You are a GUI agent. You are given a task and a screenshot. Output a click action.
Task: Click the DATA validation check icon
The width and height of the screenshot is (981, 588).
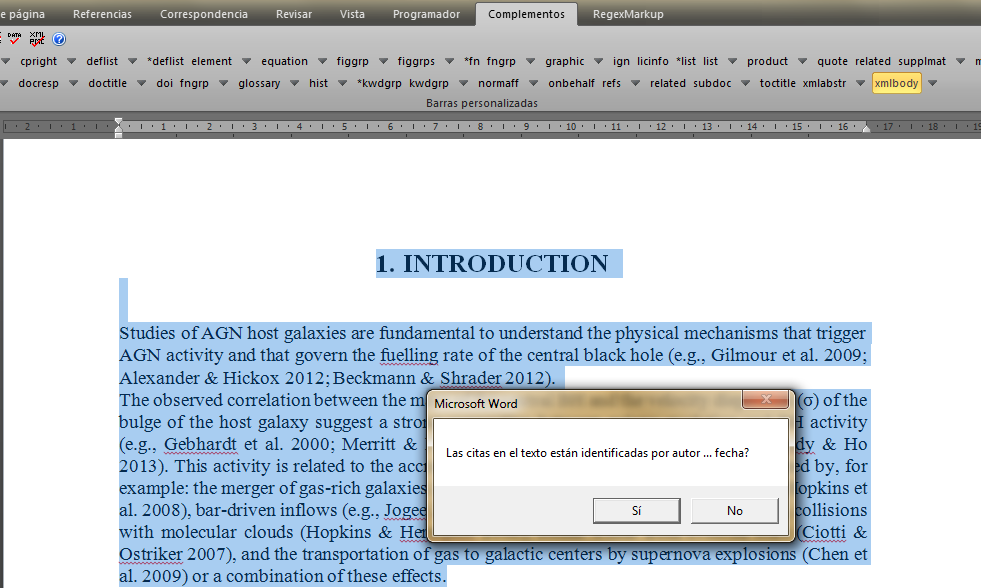coord(15,39)
